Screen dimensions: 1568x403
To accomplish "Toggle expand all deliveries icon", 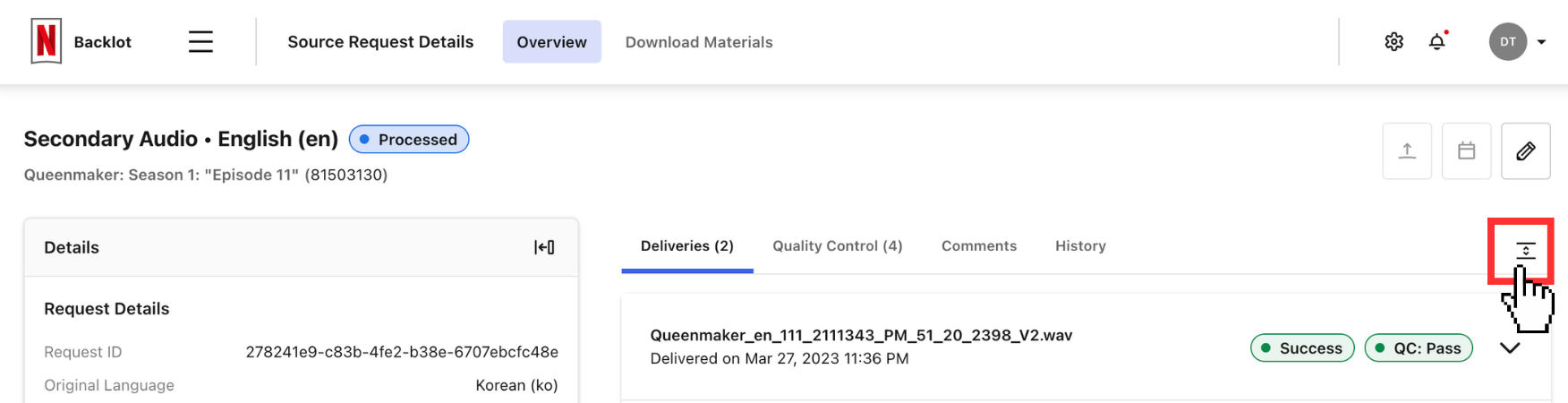I will point(1525,251).
